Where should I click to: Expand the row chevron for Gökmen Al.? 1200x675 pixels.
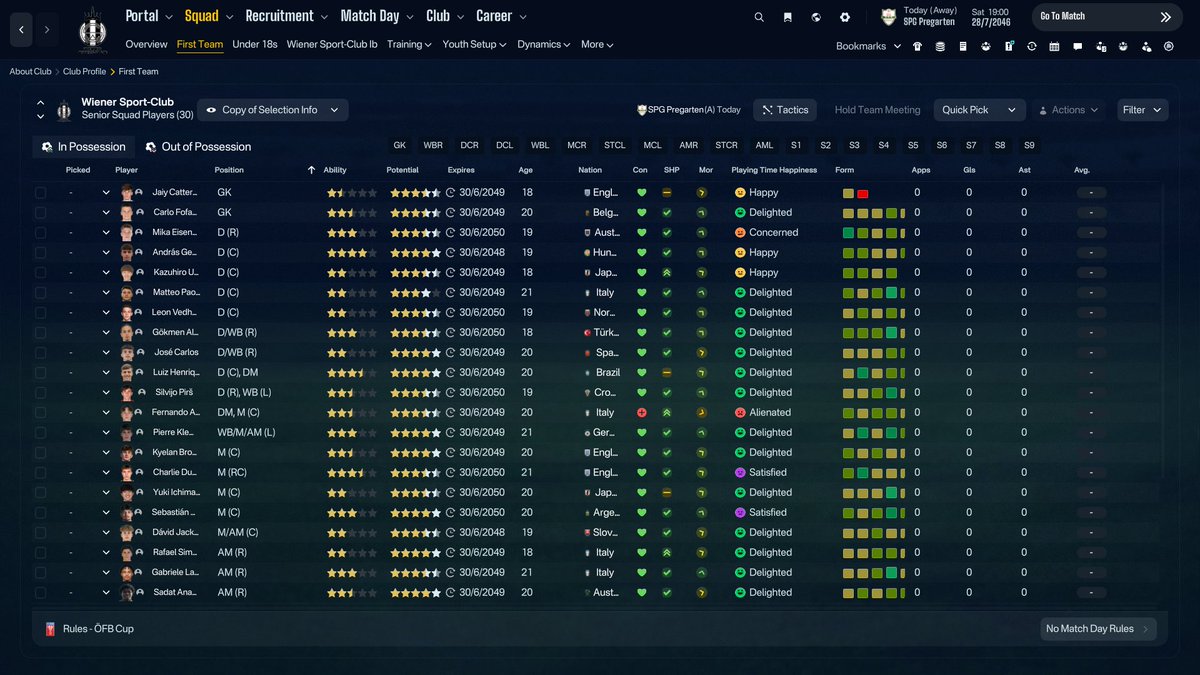tap(106, 332)
